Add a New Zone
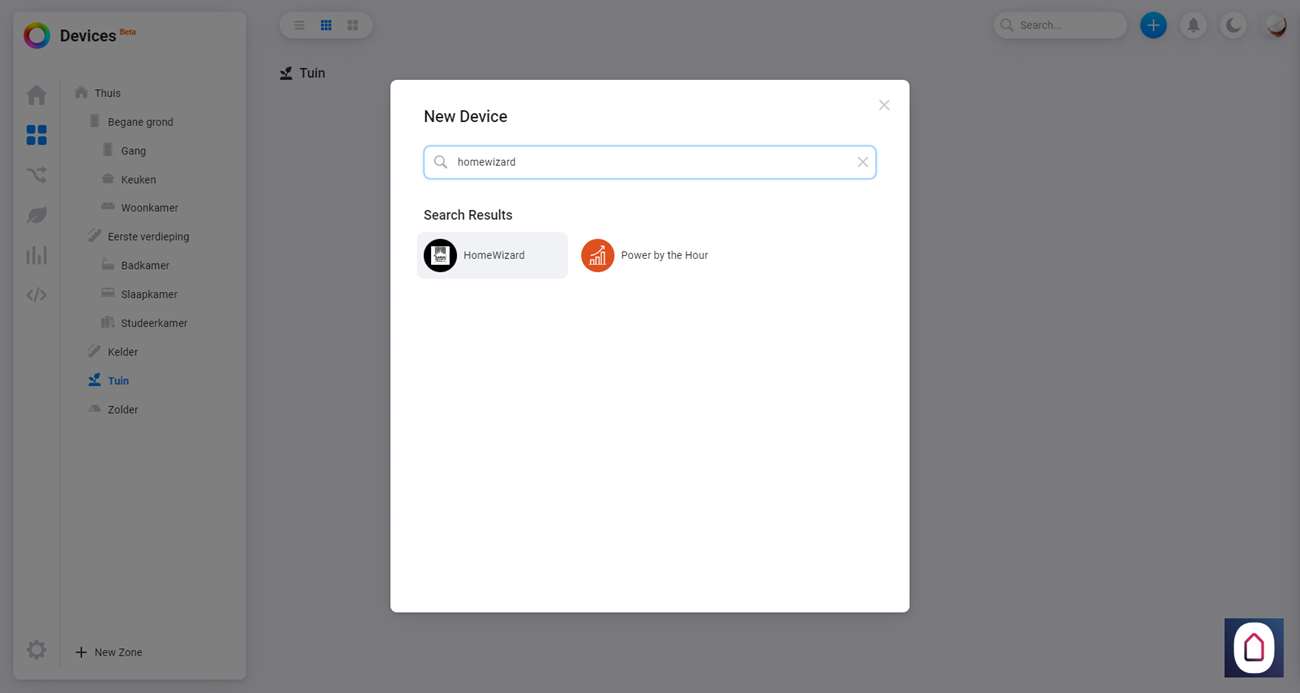Viewport: 1300px width, 693px height. 109,652
